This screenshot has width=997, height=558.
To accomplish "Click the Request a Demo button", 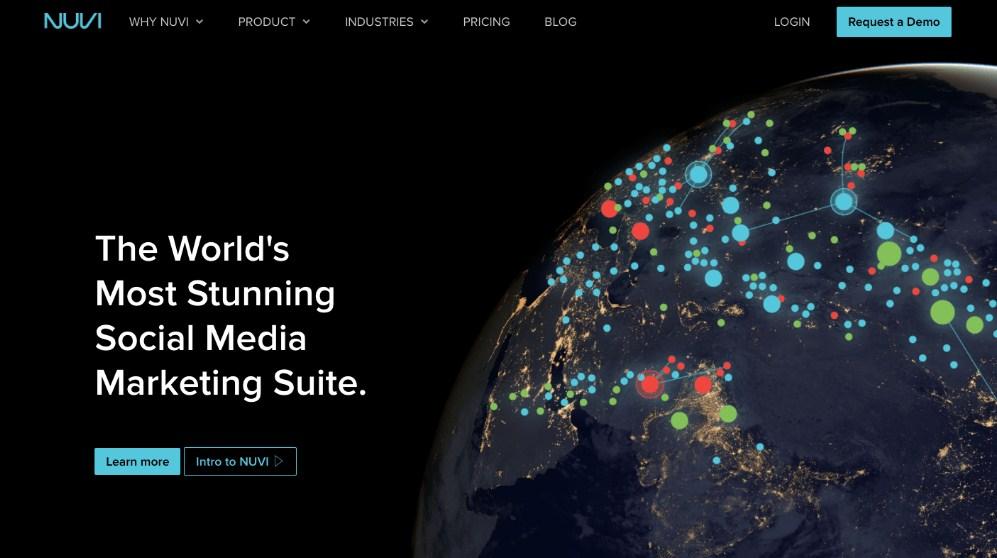I will coord(893,22).
